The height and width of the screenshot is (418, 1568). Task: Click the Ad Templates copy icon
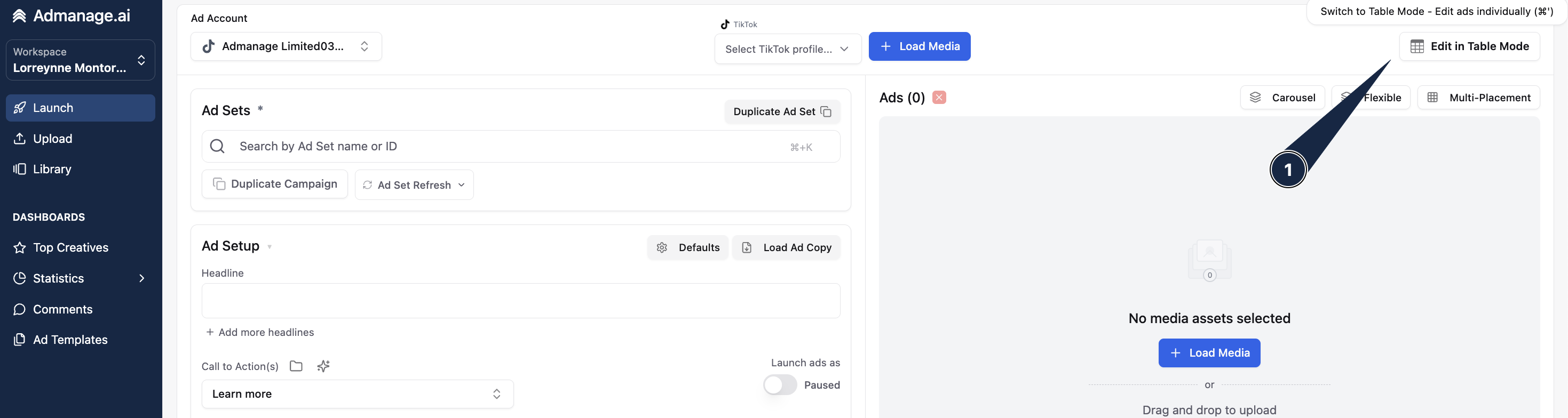(x=19, y=340)
